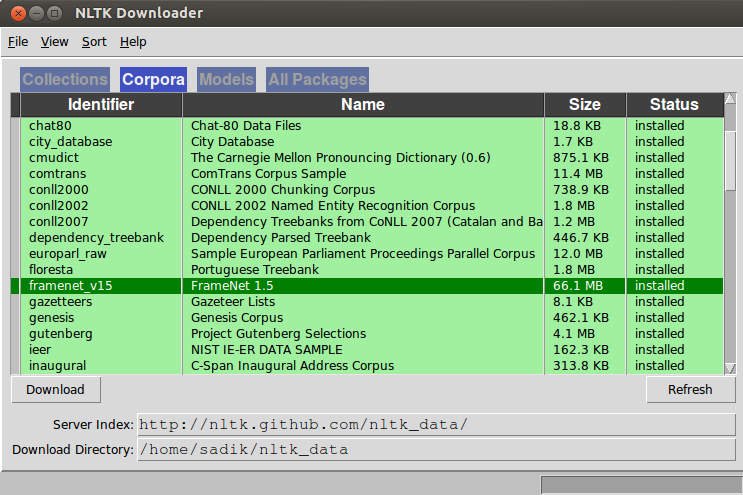The width and height of the screenshot is (743, 495).
Task: Select the ieer identifier
Action: point(40,350)
